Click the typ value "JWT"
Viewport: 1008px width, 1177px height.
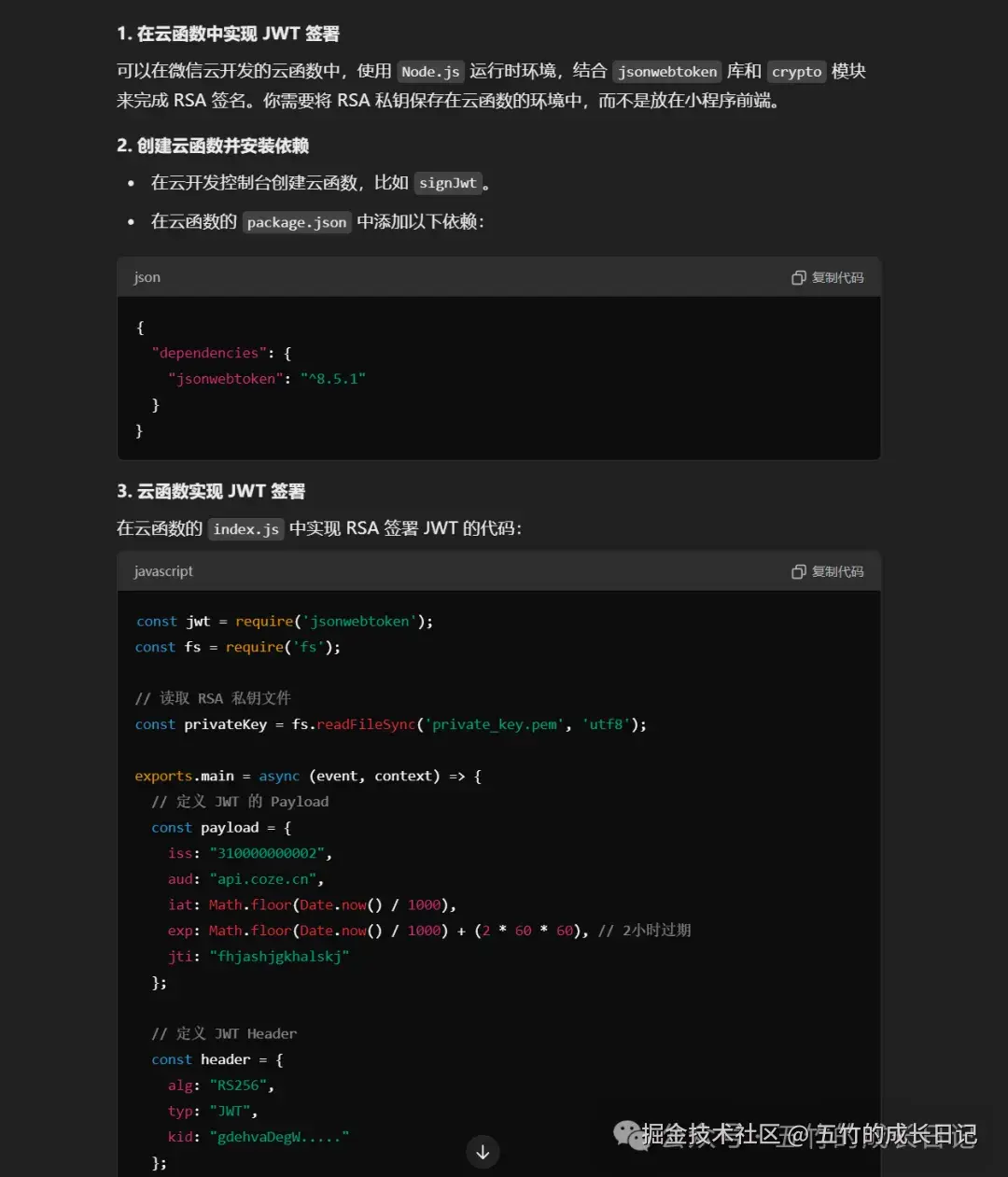click(230, 1112)
